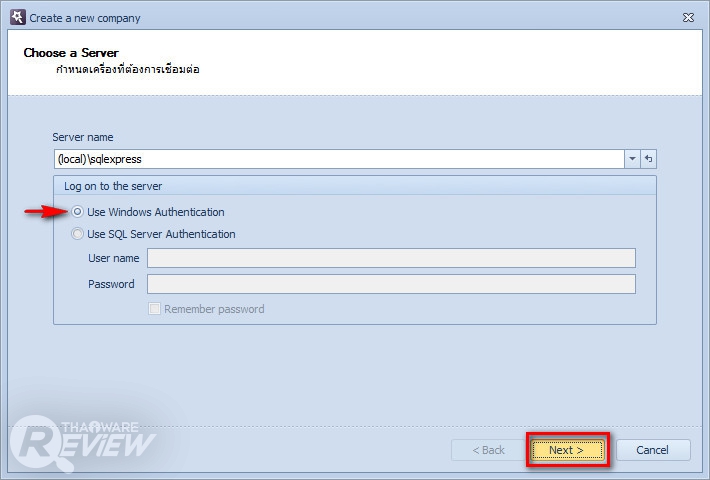This screenshot has height=480, width=710.
Task: Click the wizard icon in title bar
Action: click(x=18, y=17)
